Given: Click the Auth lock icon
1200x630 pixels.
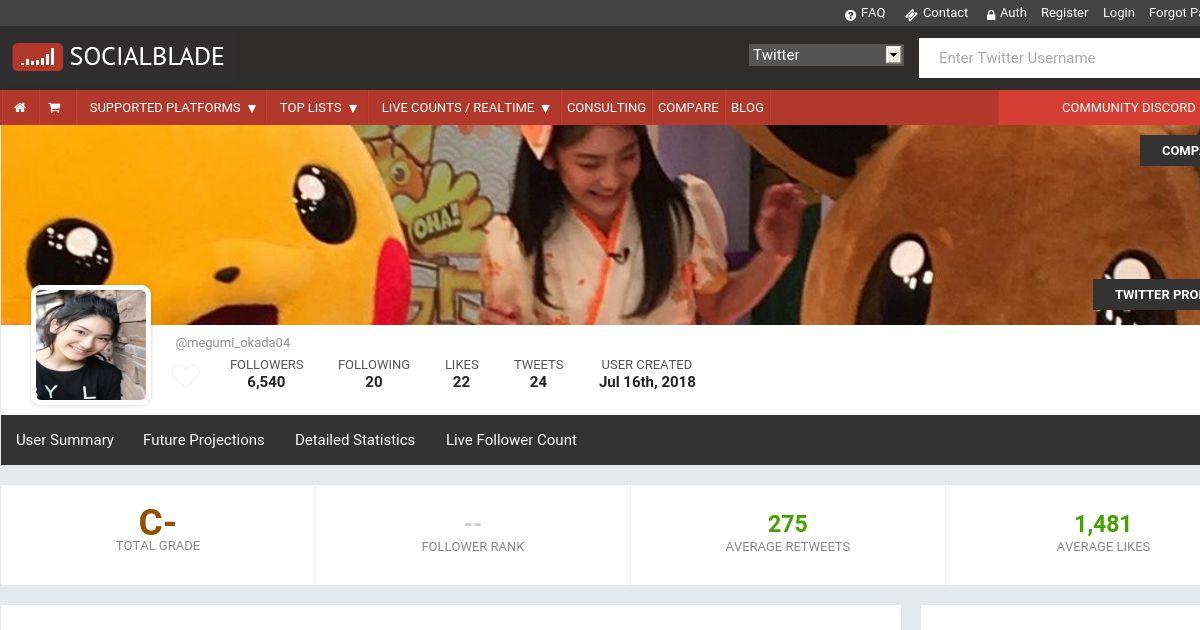Looking at the screenshot, I should [x=991, y=15].
